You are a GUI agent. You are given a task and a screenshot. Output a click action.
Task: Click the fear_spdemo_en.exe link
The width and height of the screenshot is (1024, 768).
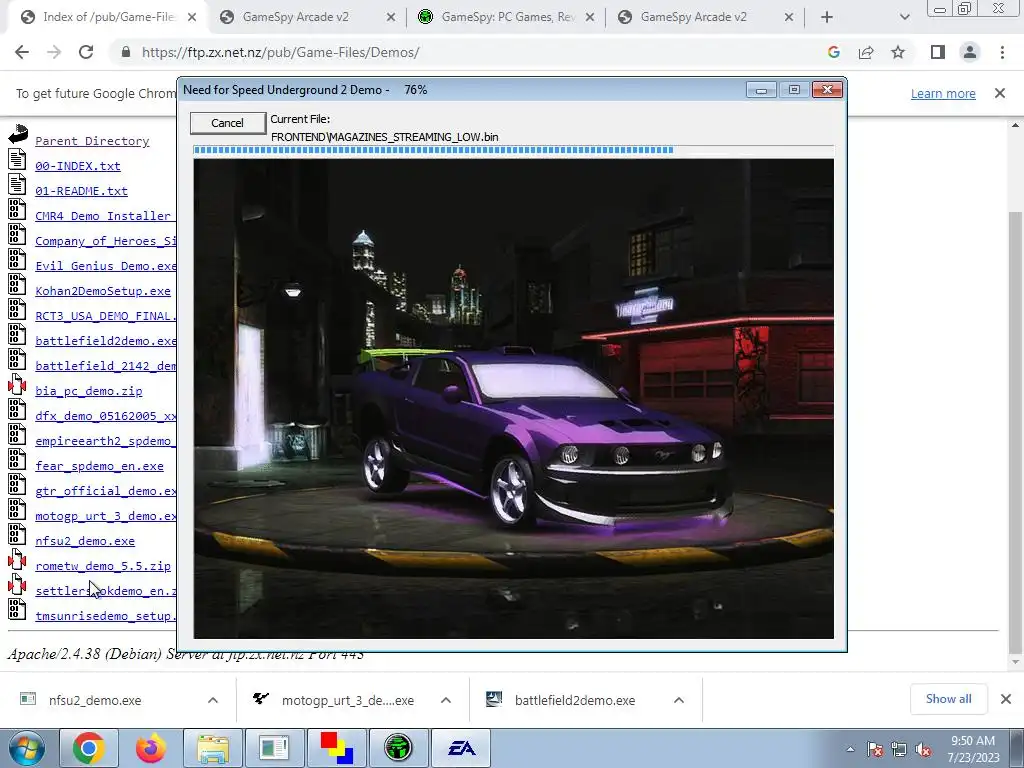(x=99, y=466)
